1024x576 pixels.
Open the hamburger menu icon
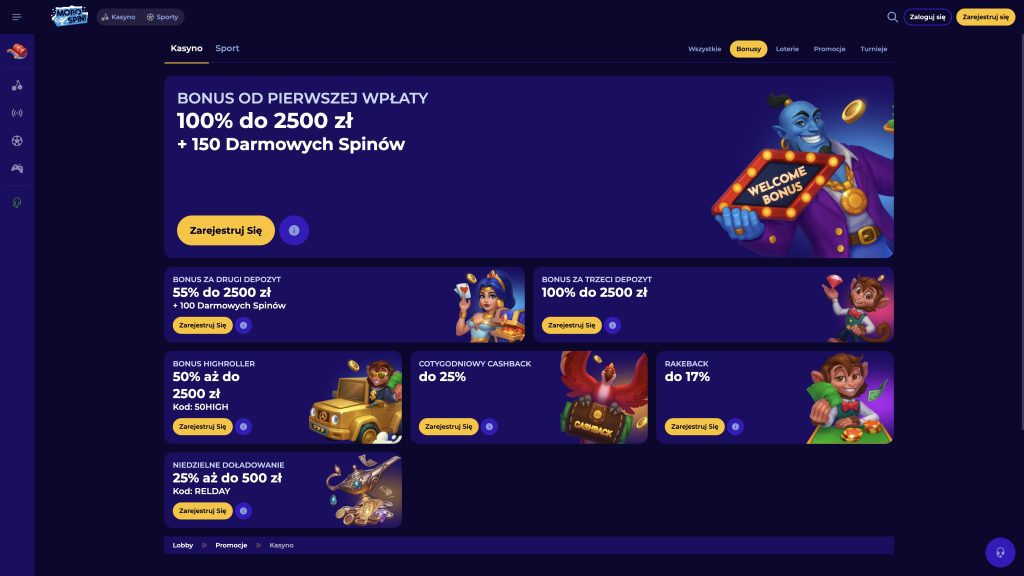click(16, 17)
